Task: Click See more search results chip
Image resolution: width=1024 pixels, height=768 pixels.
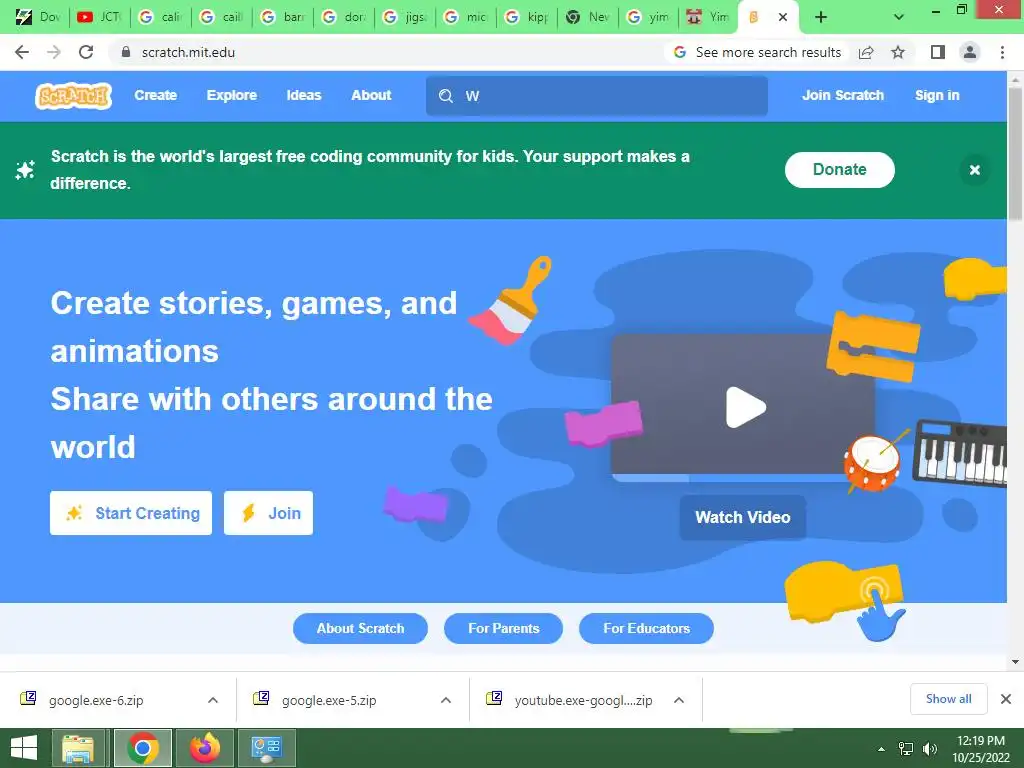Action: pos(758,52)
